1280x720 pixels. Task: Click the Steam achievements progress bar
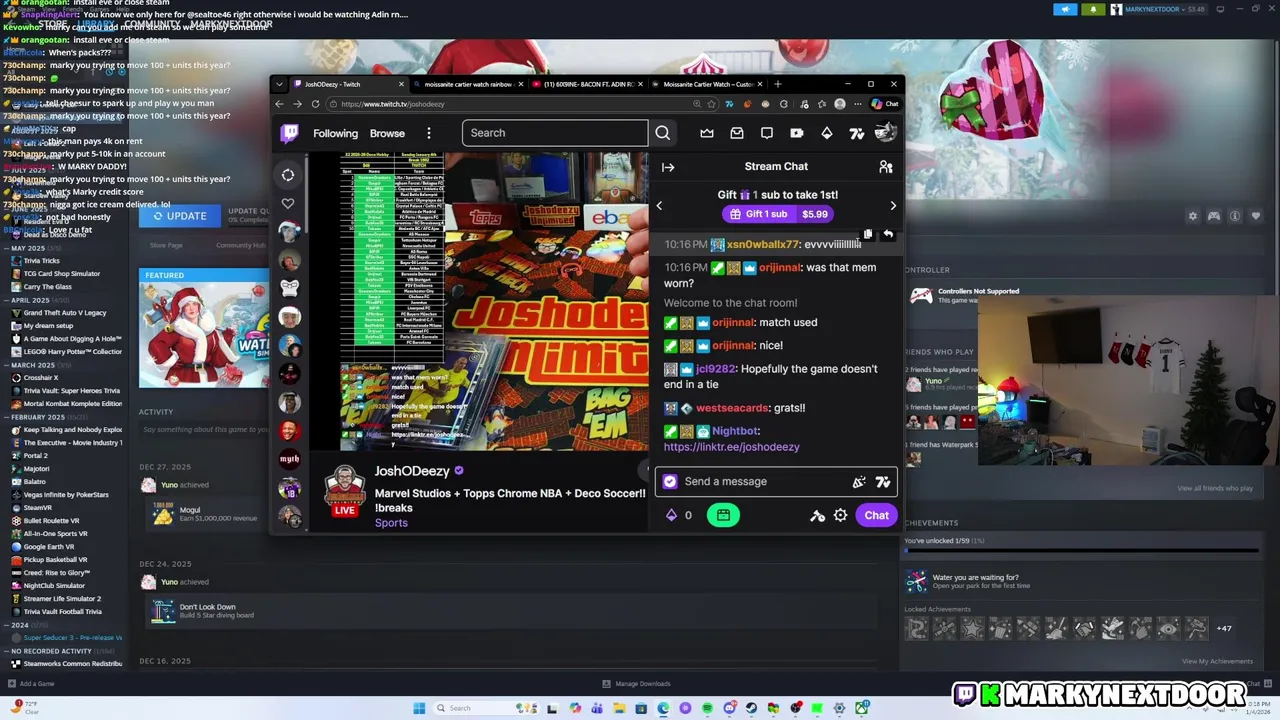1081,550
